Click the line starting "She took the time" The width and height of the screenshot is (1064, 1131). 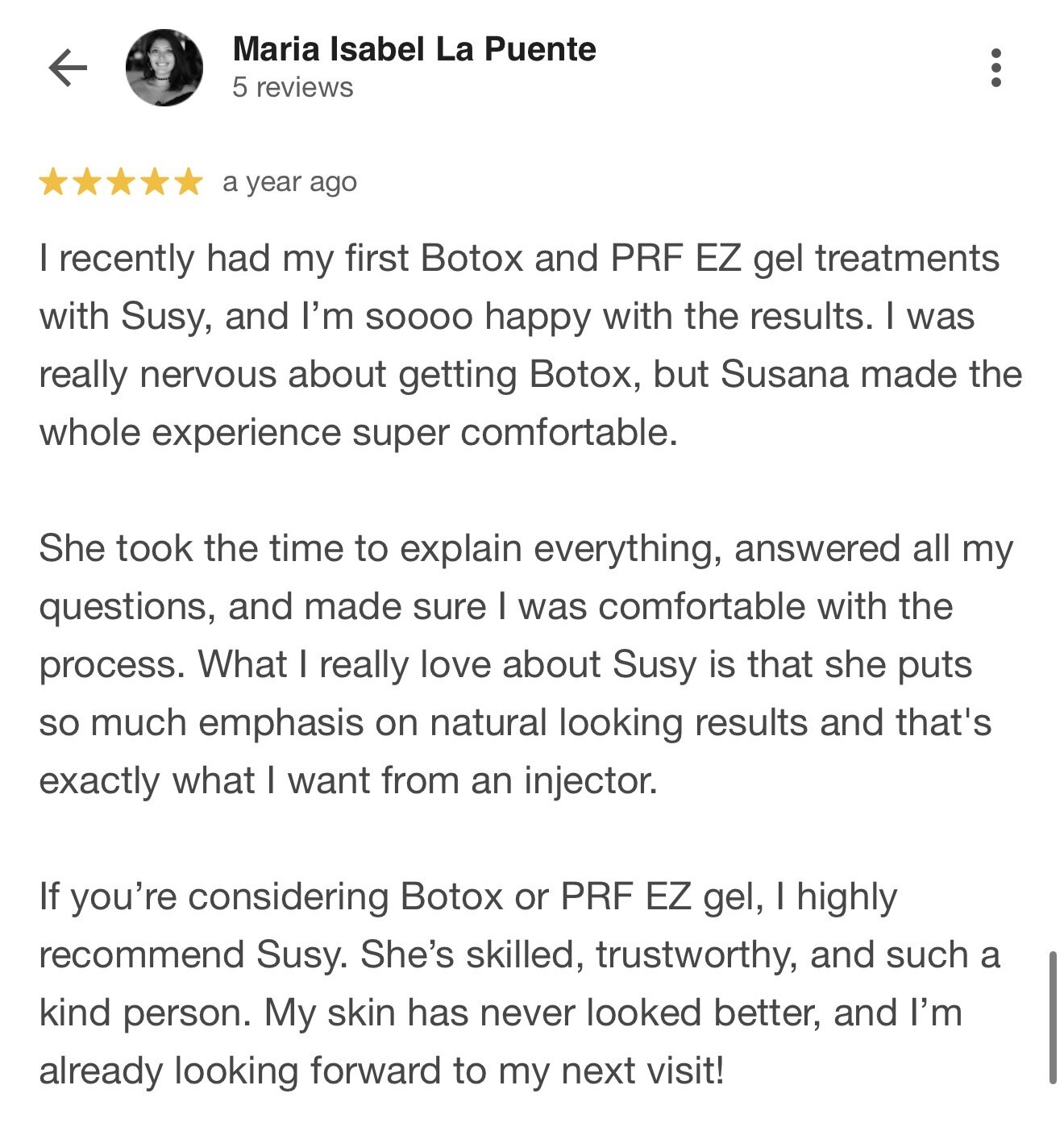[526, 549]
